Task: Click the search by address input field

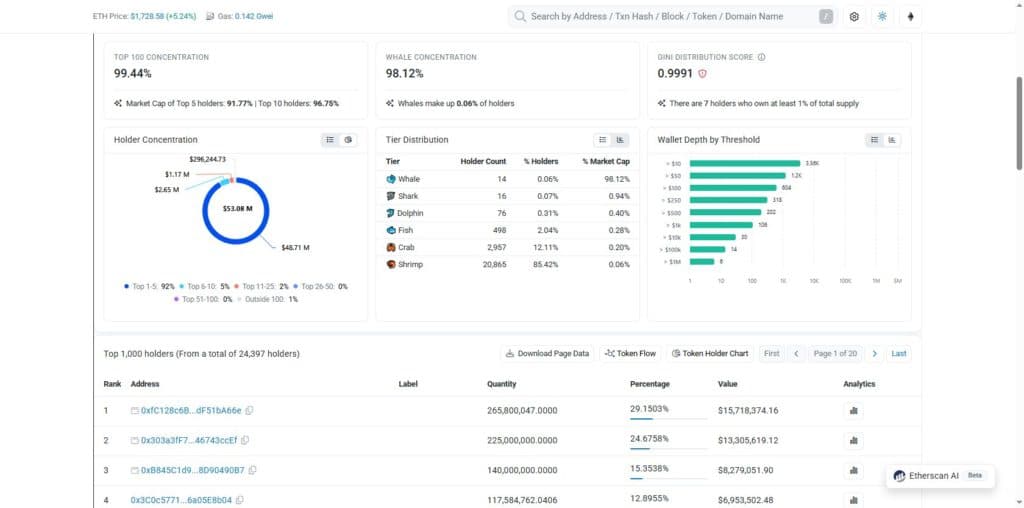Action: coord(673,17)
